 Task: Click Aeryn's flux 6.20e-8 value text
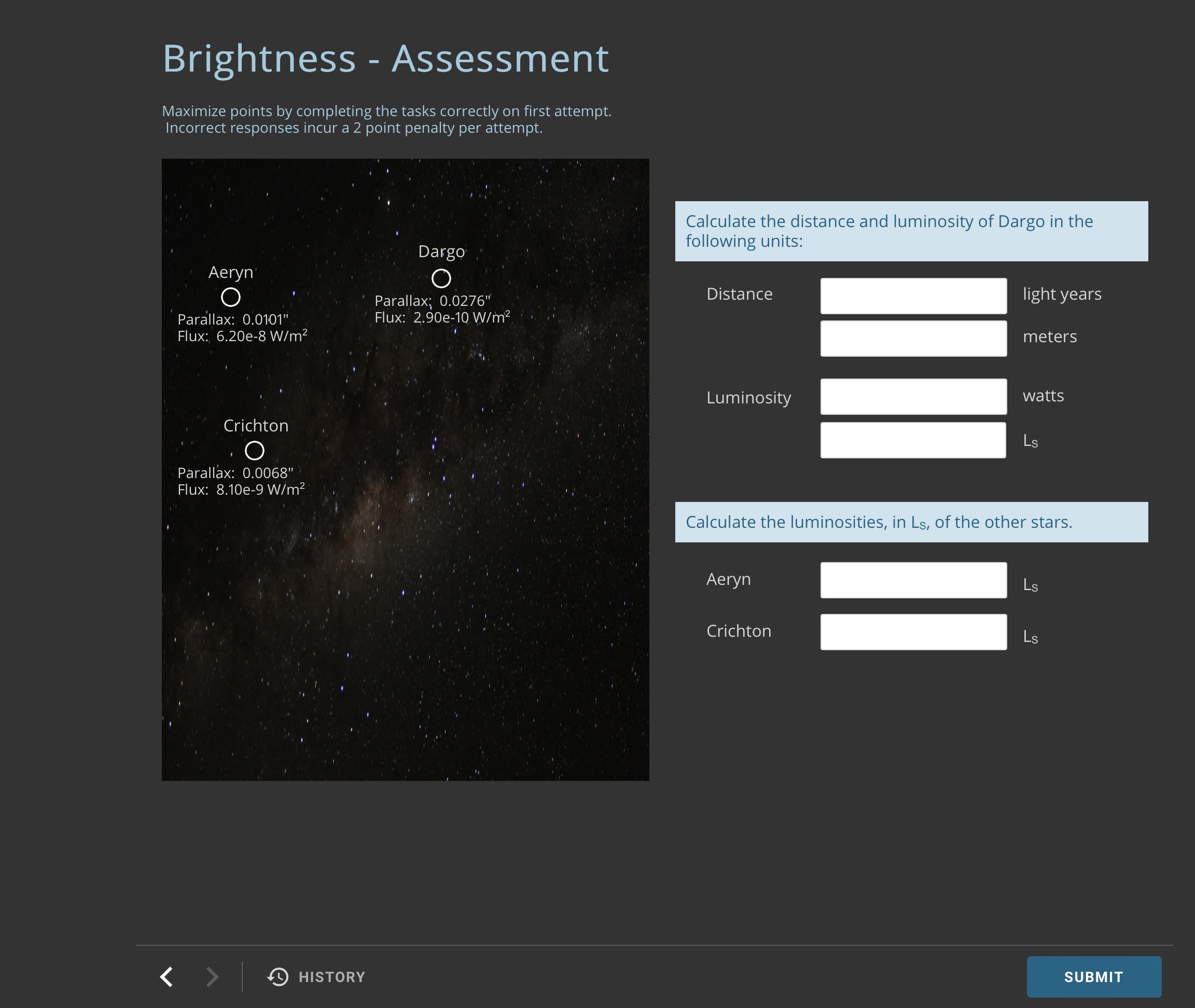click(x=242, y=336)
